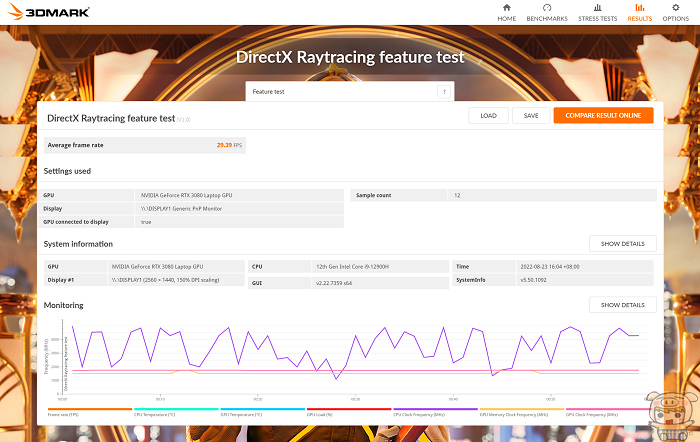Toggle the Frame rate (FPS) graph legend
The height and width of the screenshot is (442, 700).
click(63, 414)
